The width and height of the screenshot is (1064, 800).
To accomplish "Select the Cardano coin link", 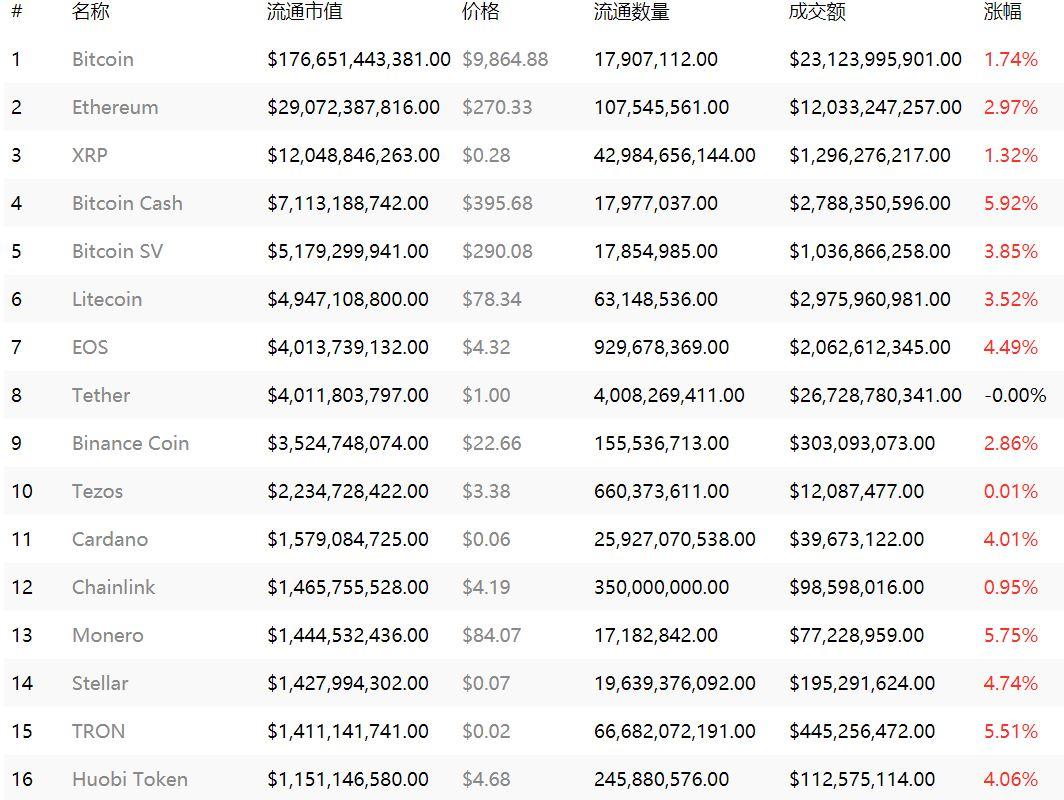I will coord(109,539).
